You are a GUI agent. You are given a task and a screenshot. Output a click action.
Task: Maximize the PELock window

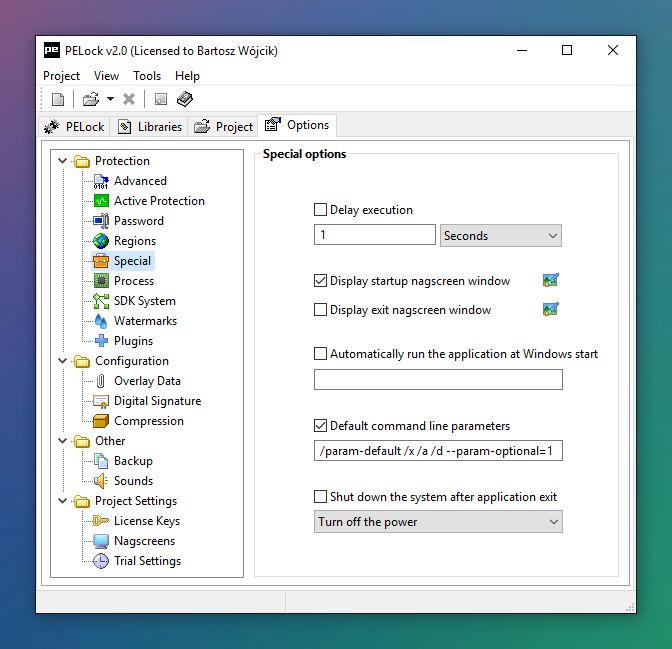click(567, 50)
